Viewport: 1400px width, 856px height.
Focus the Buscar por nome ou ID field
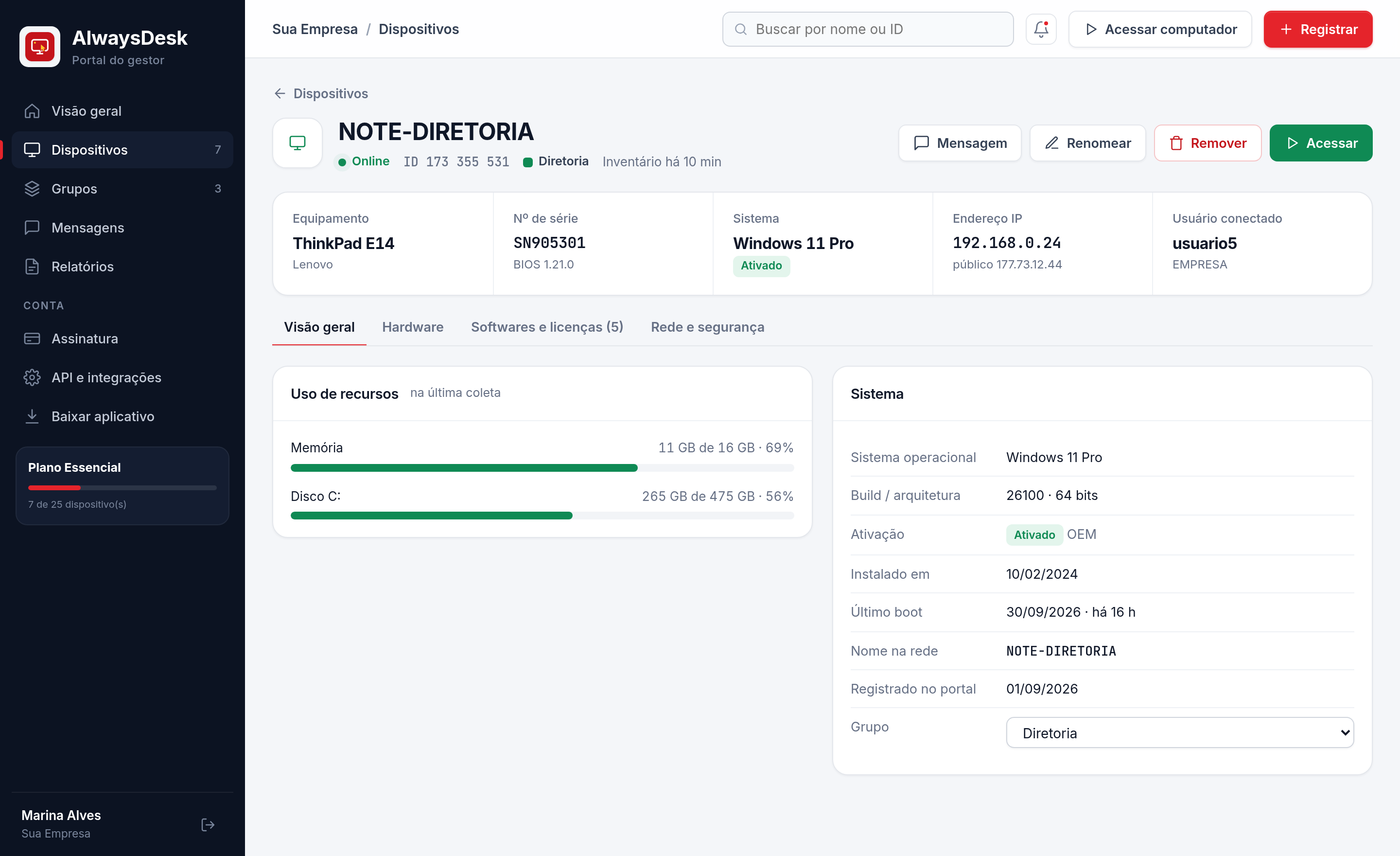coord(868,30)
